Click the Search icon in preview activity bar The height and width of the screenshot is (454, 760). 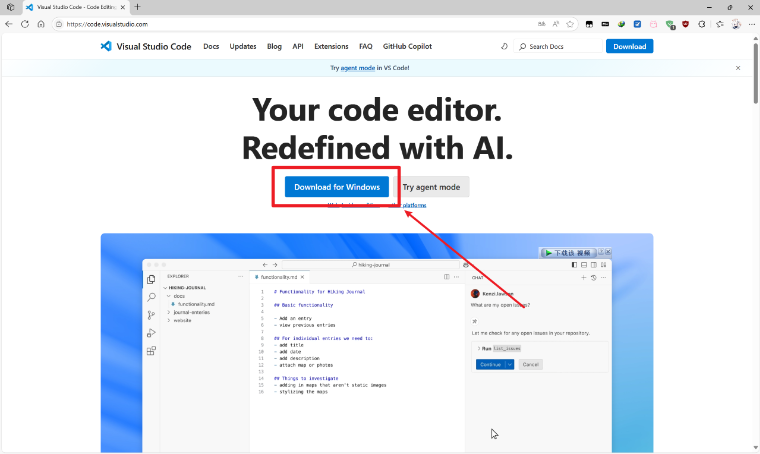click(151, 297)
